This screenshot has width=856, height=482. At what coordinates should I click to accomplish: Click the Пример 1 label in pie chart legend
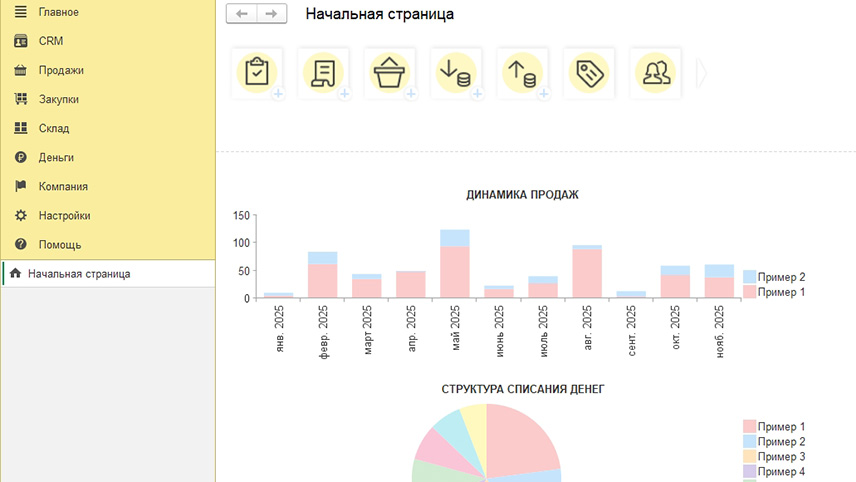(x=781, y=426)
